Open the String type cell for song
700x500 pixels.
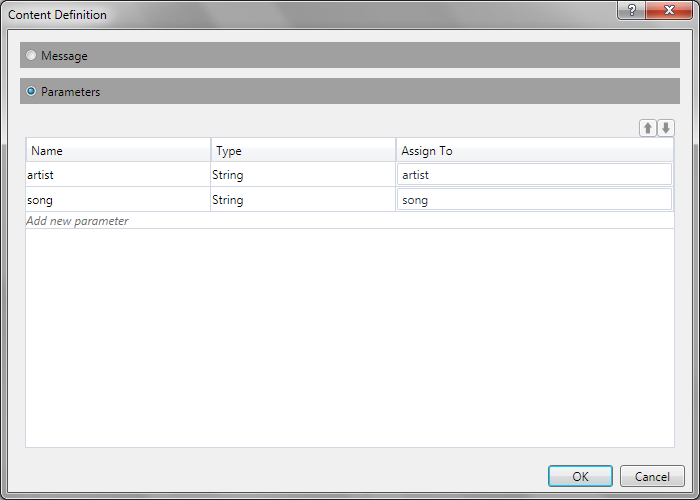[x=303, y=200]
